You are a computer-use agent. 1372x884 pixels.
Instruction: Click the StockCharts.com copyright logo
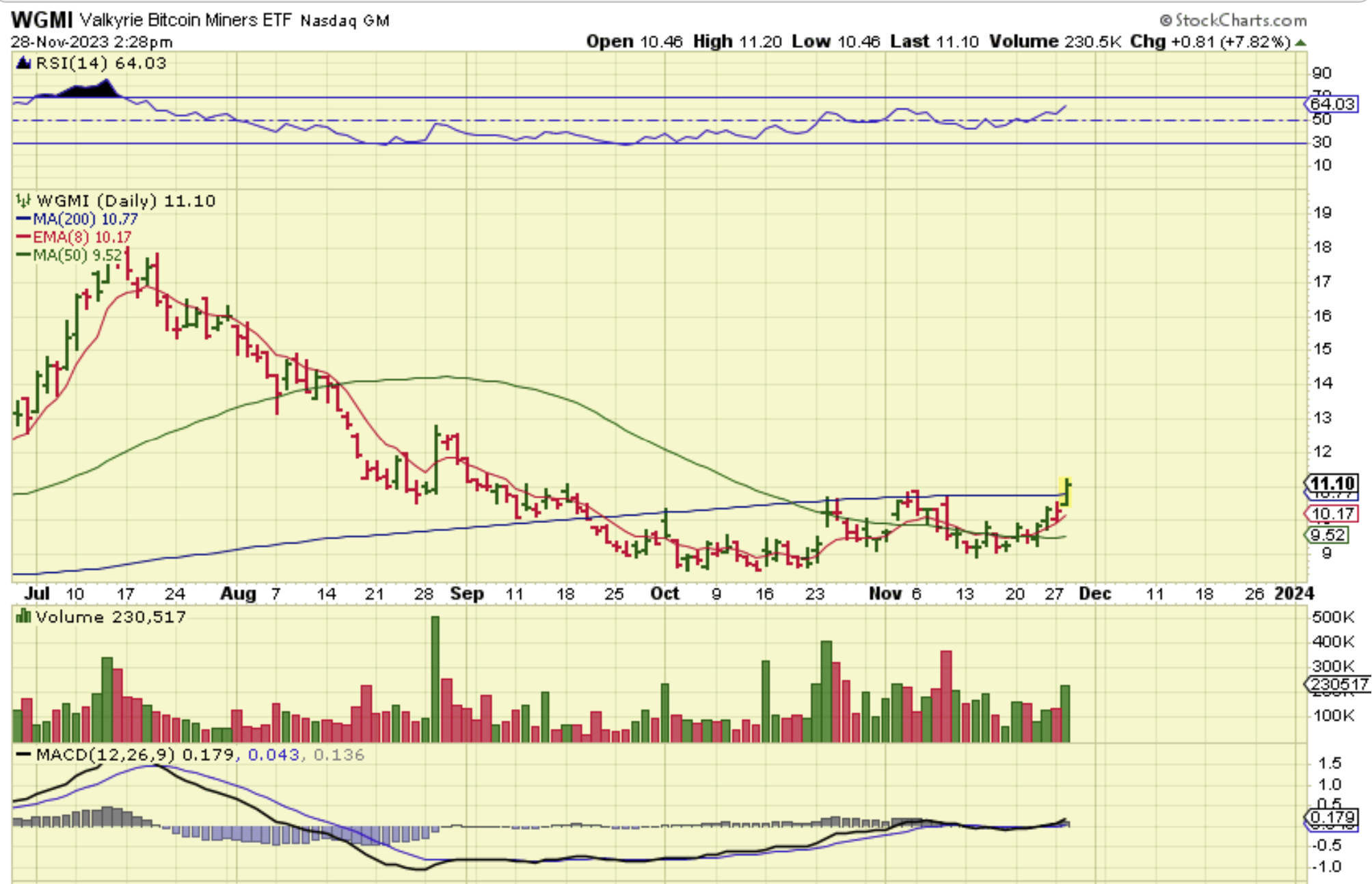pos(1233,21)
